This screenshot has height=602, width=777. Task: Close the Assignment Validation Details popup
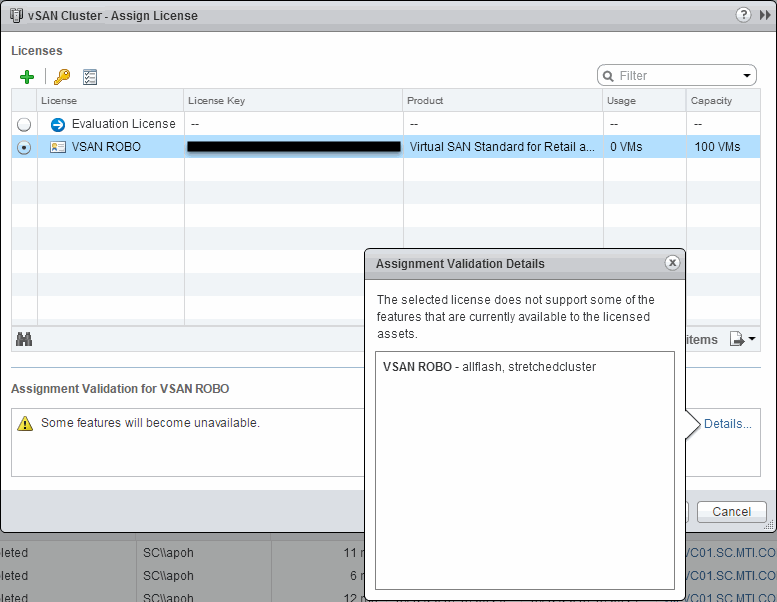pos(672,263)
